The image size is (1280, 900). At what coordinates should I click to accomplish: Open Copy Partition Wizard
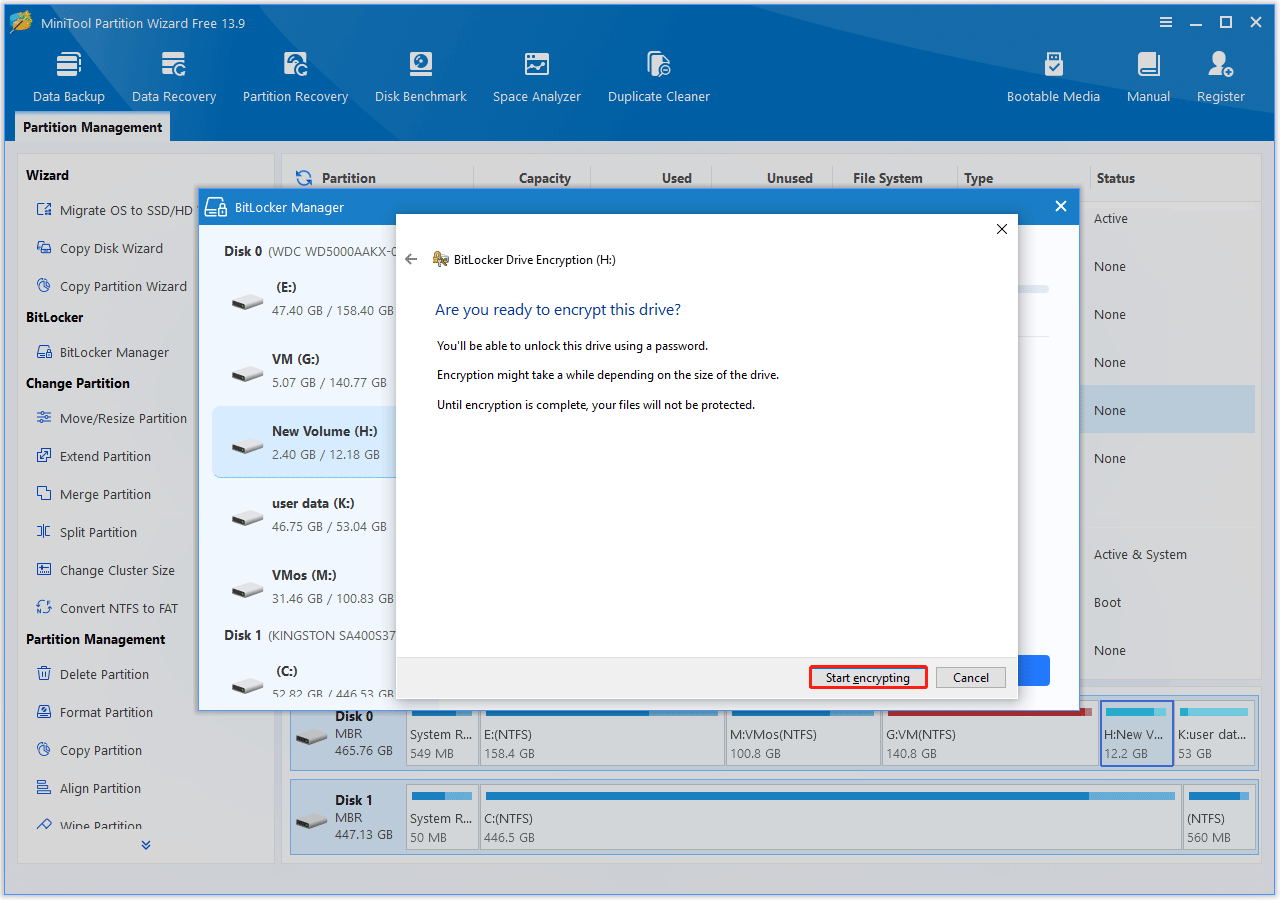pyautogui.click(x=111, y=286)
